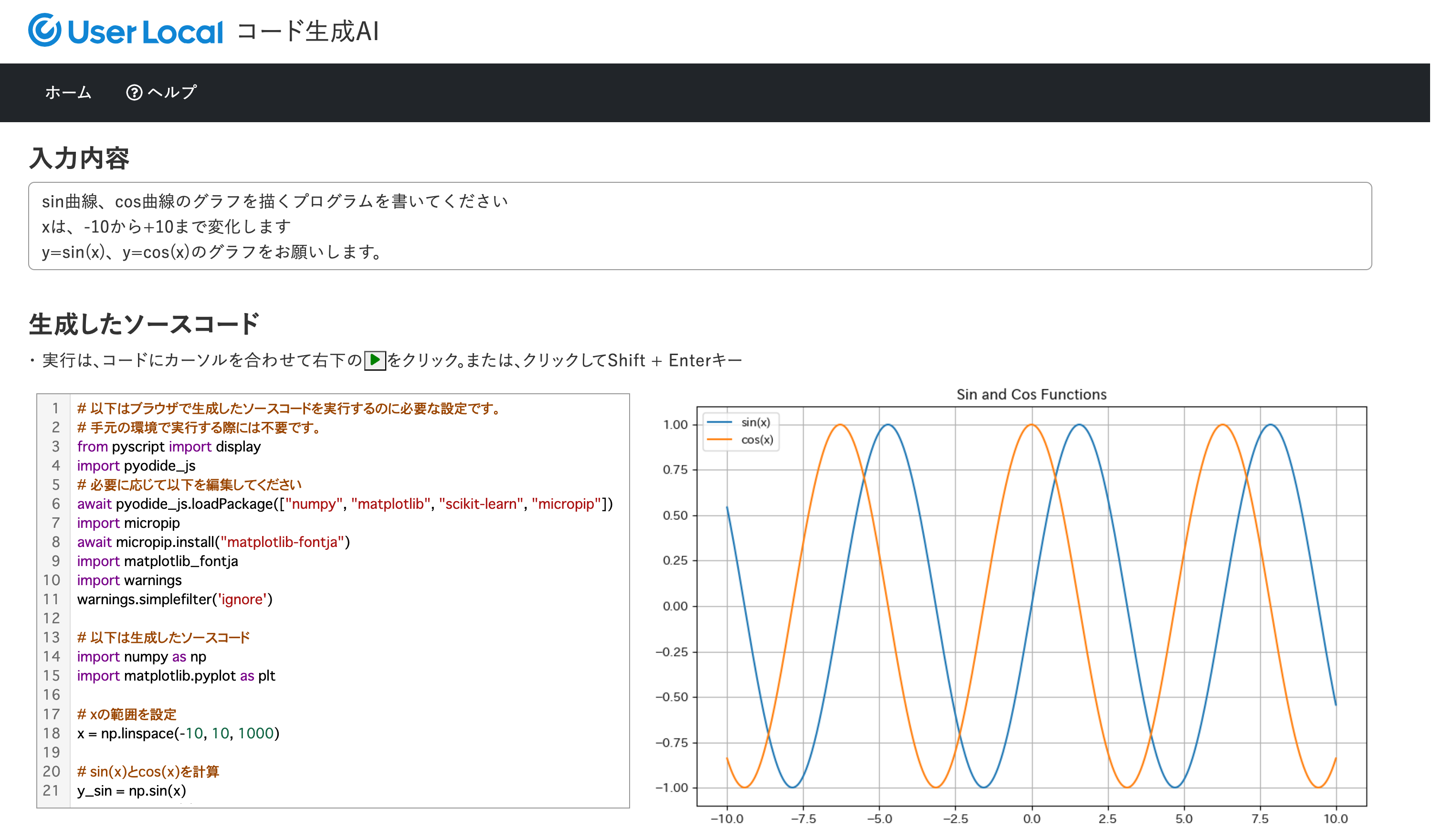The height and width of the screenshot is (840, 1432).
Task: Click the green play icon in the instructions
Action: [375, 360]
